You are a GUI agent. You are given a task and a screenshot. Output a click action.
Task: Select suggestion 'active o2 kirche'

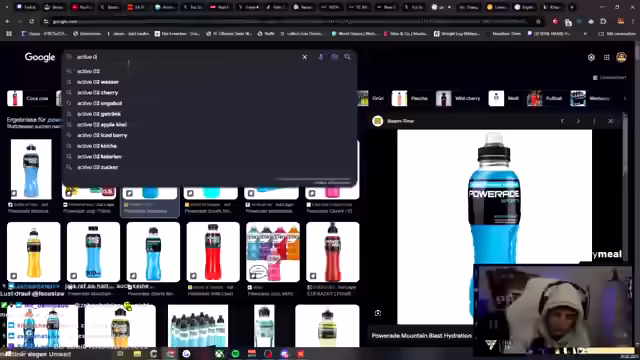209,146
